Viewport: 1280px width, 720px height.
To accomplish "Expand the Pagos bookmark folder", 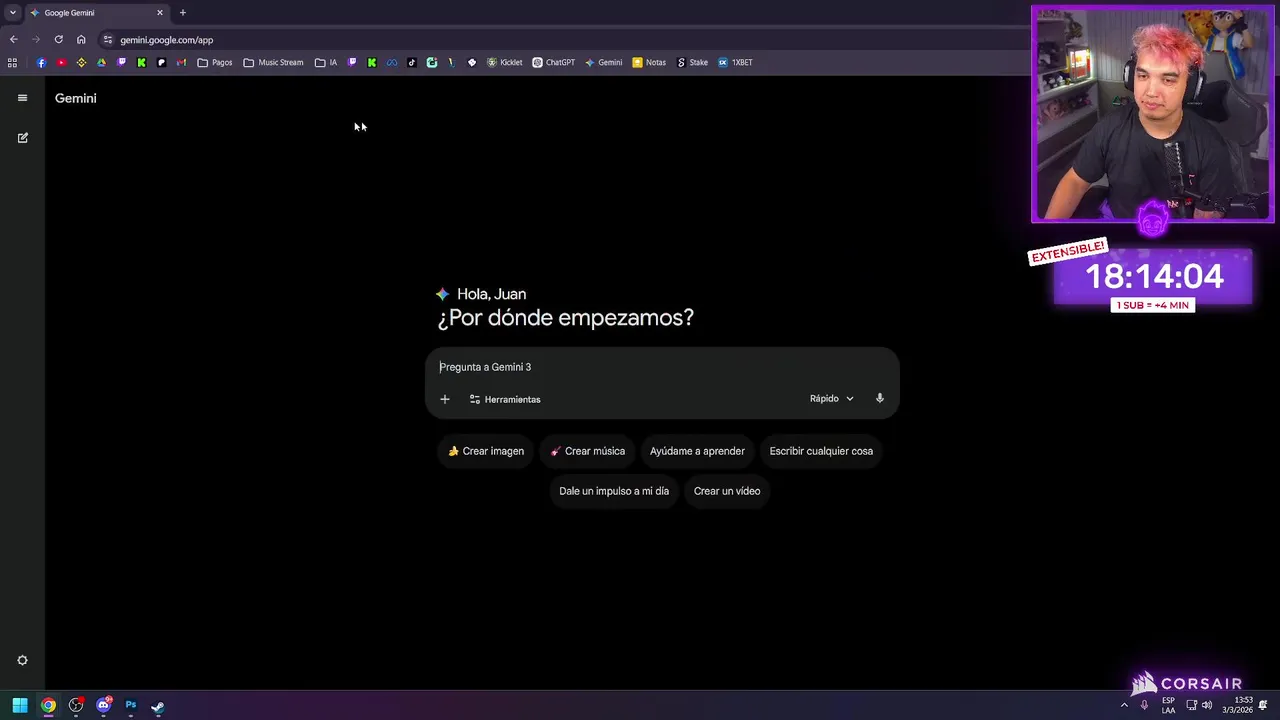I will [x=215, y=62].
